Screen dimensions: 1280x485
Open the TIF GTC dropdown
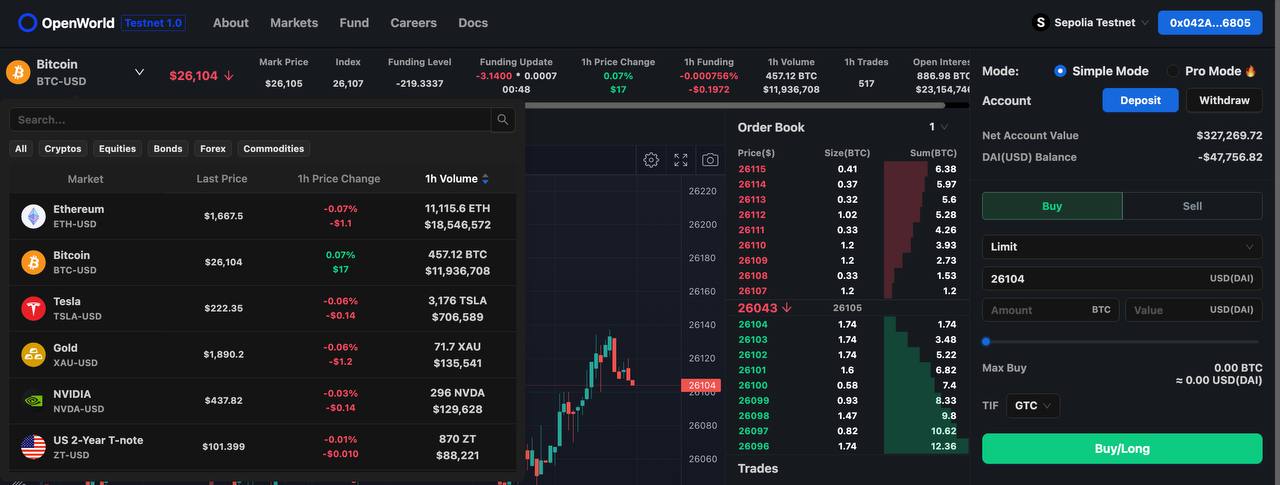(x=1034, y=406)
